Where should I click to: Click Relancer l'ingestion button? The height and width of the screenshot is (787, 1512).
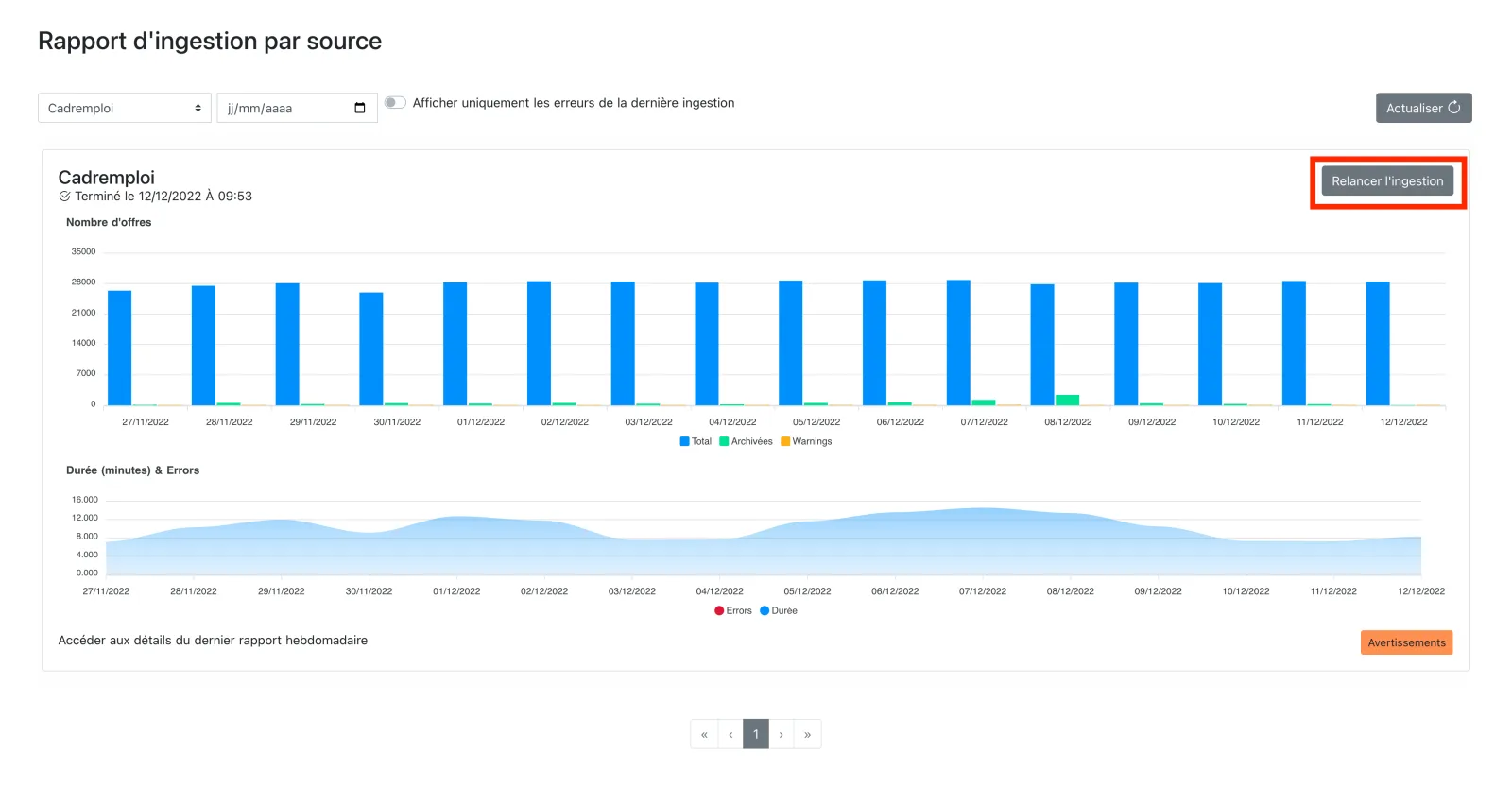point(1387,181)
